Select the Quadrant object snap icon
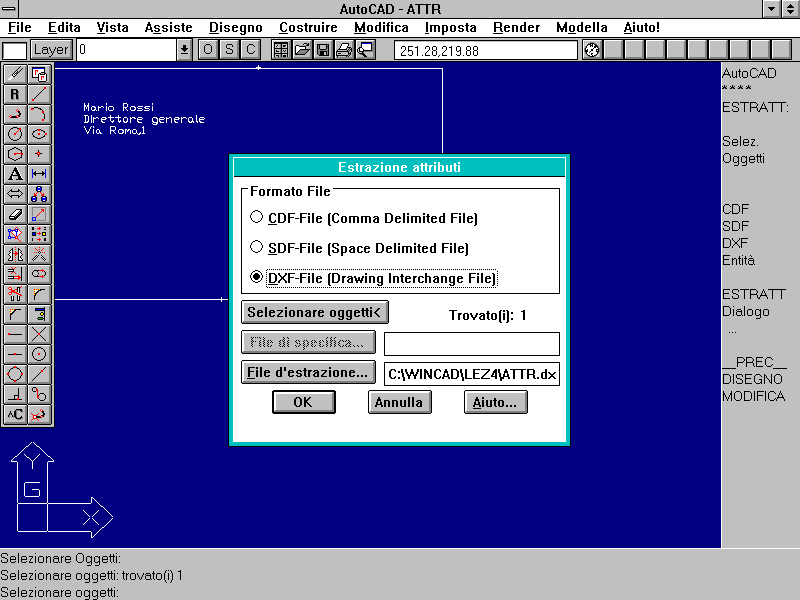Screen dimensions: 800x600 [15, 374]
